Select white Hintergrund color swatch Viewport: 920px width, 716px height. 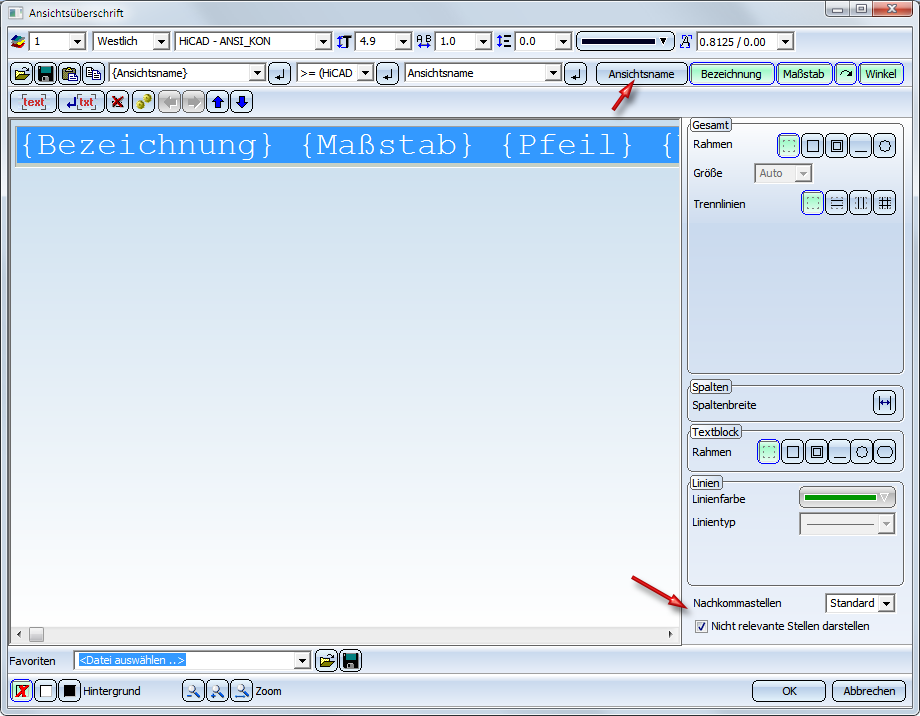[x=46, y=691]
